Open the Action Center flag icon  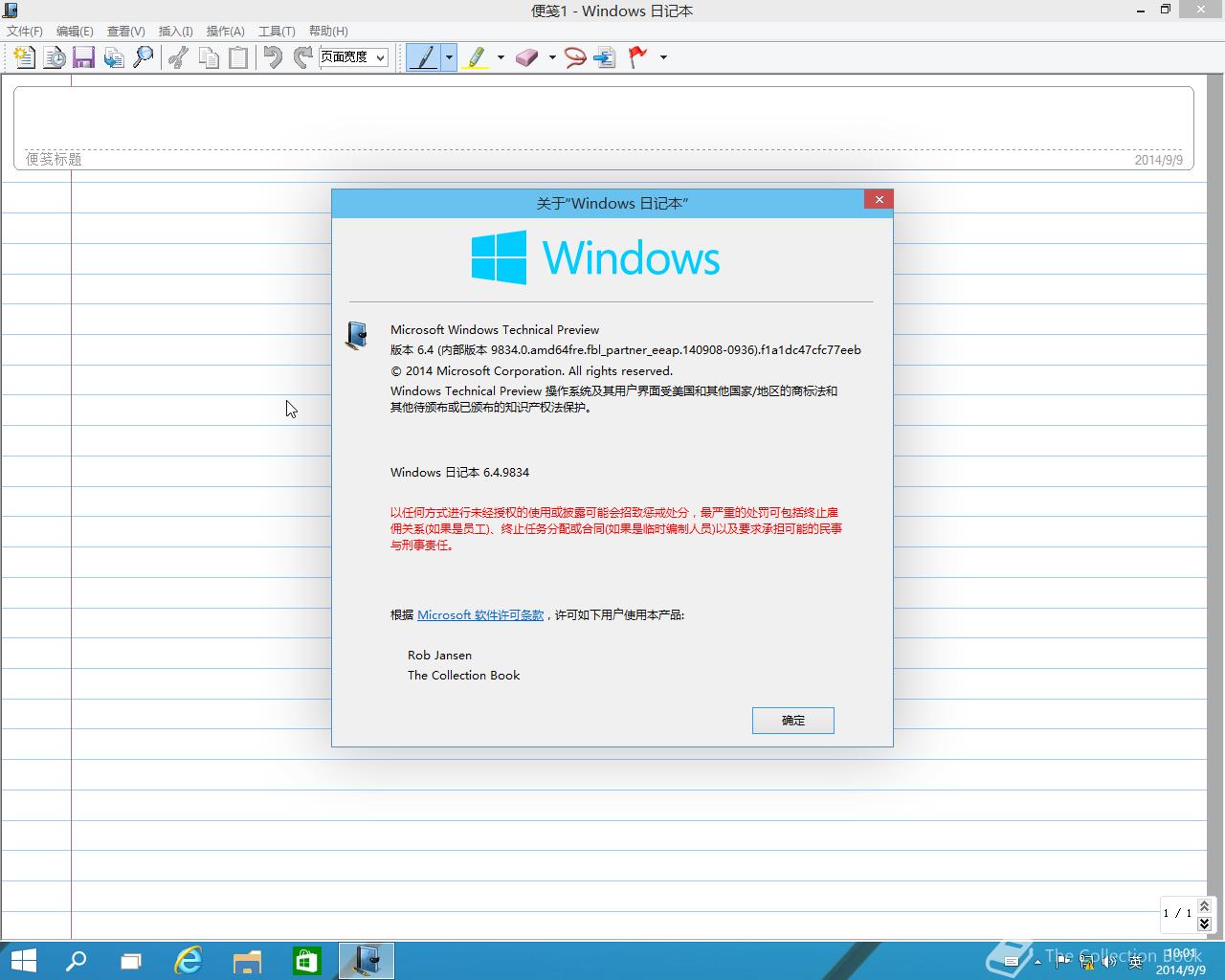(x=1063, y=962)
